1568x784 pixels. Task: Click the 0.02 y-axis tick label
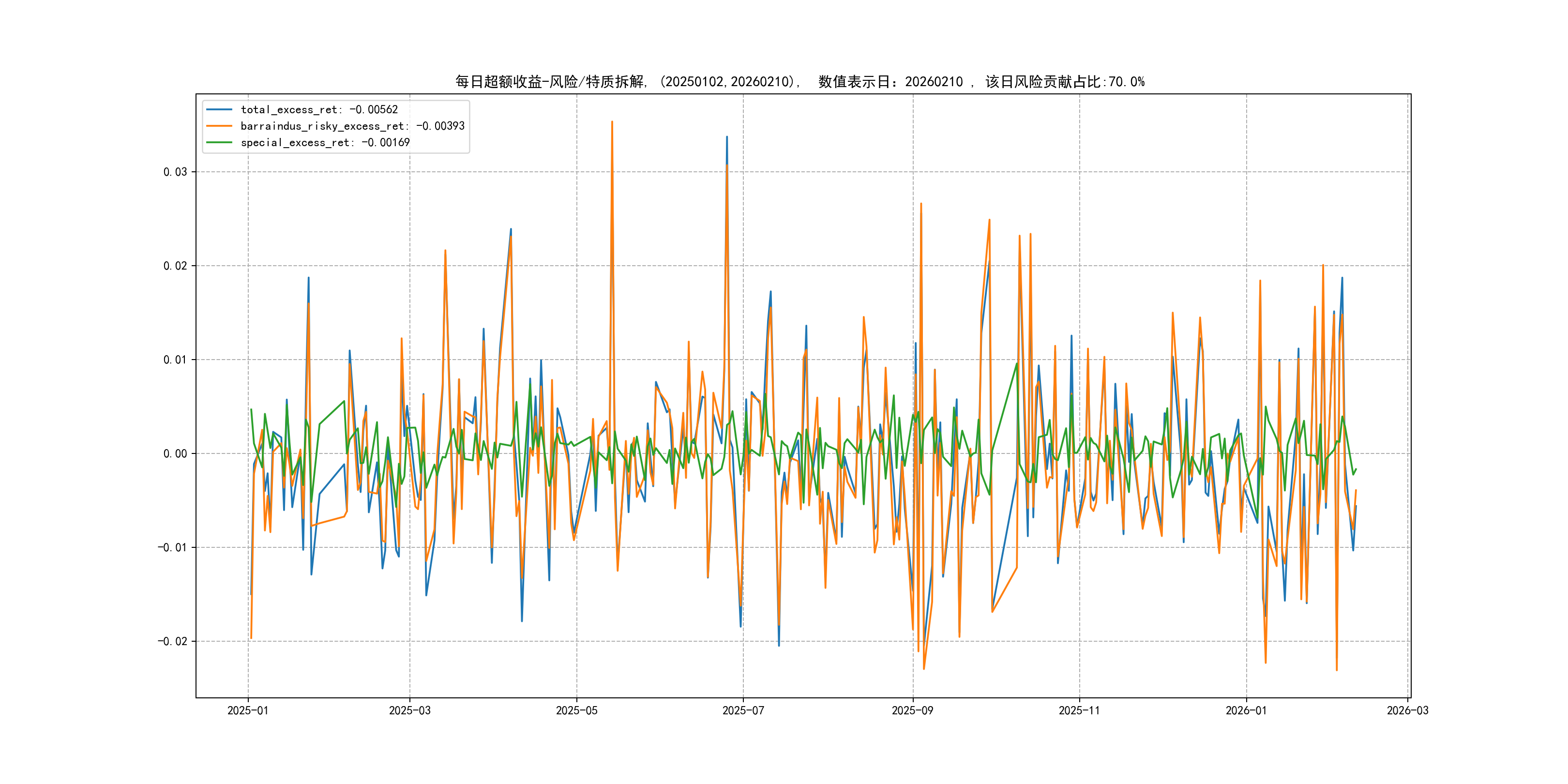coord(175,266)
